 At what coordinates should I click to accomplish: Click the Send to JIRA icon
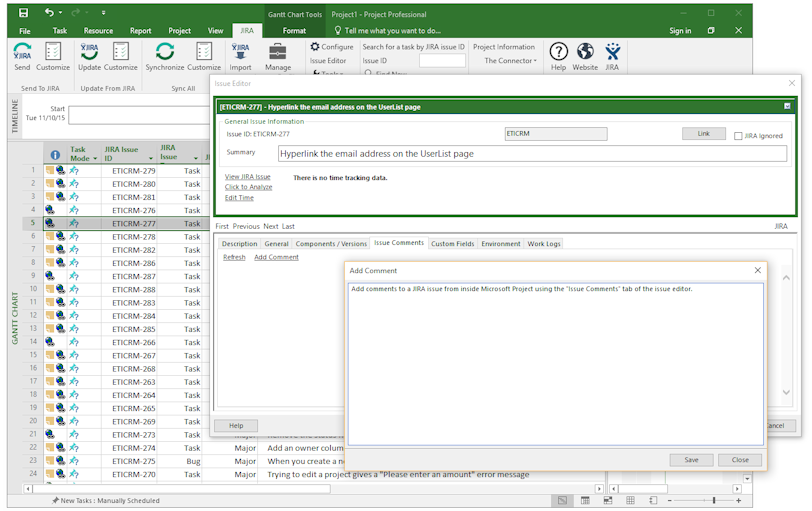pos(22,52)
